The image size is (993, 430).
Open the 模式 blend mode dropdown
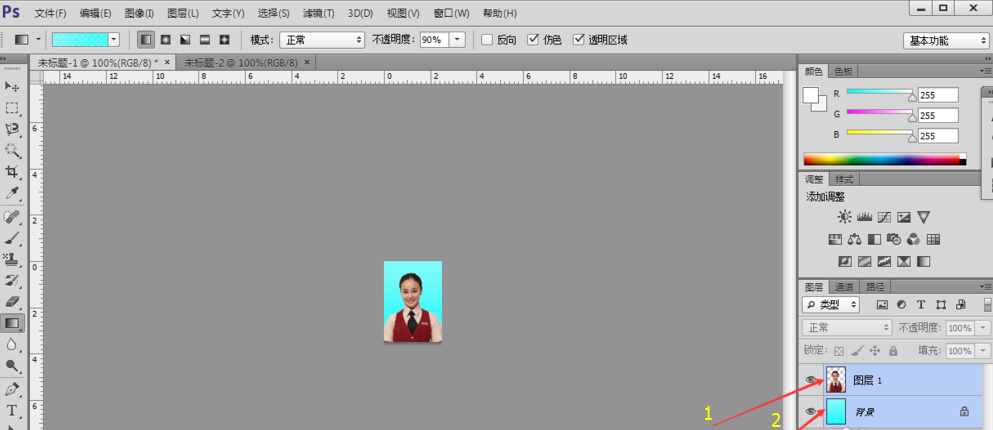click(322, 40)
